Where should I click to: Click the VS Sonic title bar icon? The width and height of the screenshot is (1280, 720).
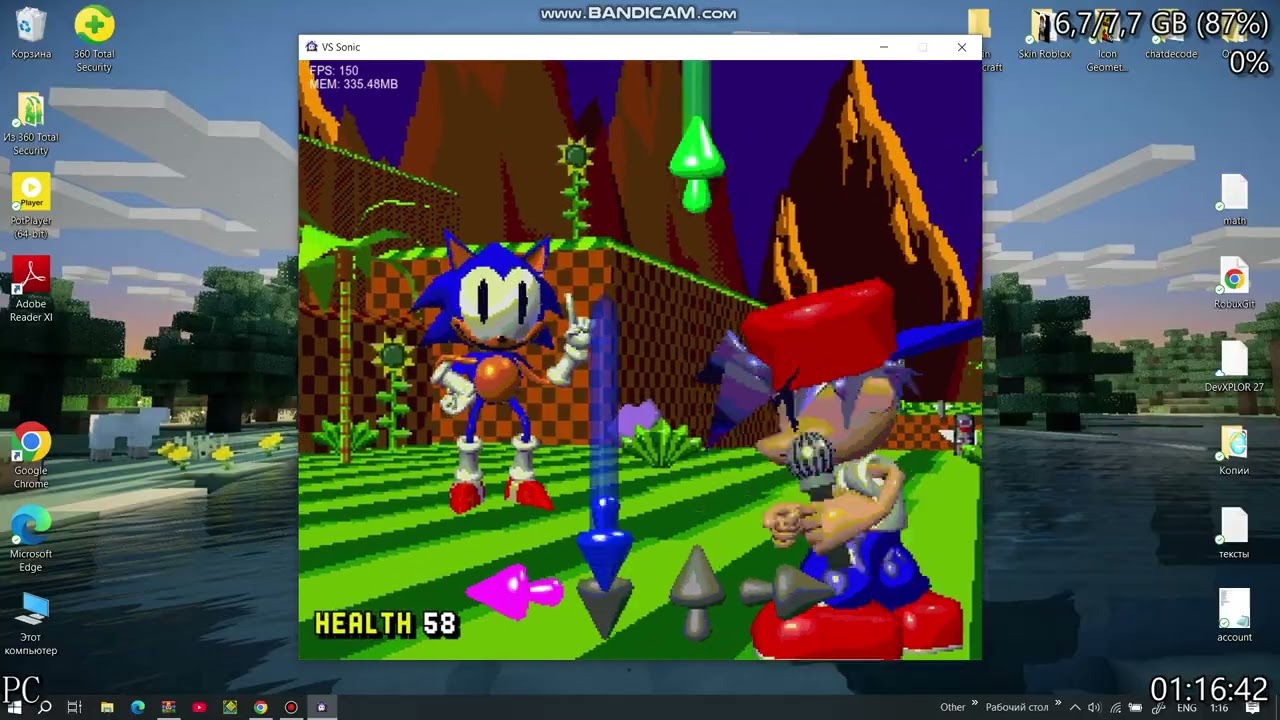311,47
